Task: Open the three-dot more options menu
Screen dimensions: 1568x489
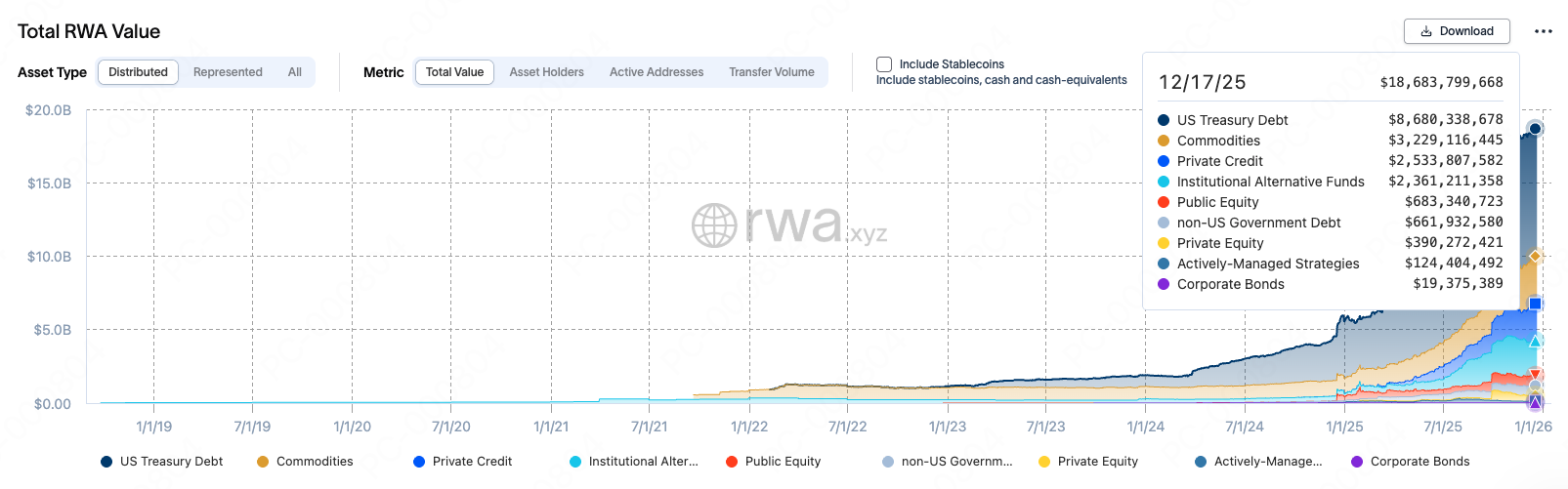Action: click(1544, 31)
